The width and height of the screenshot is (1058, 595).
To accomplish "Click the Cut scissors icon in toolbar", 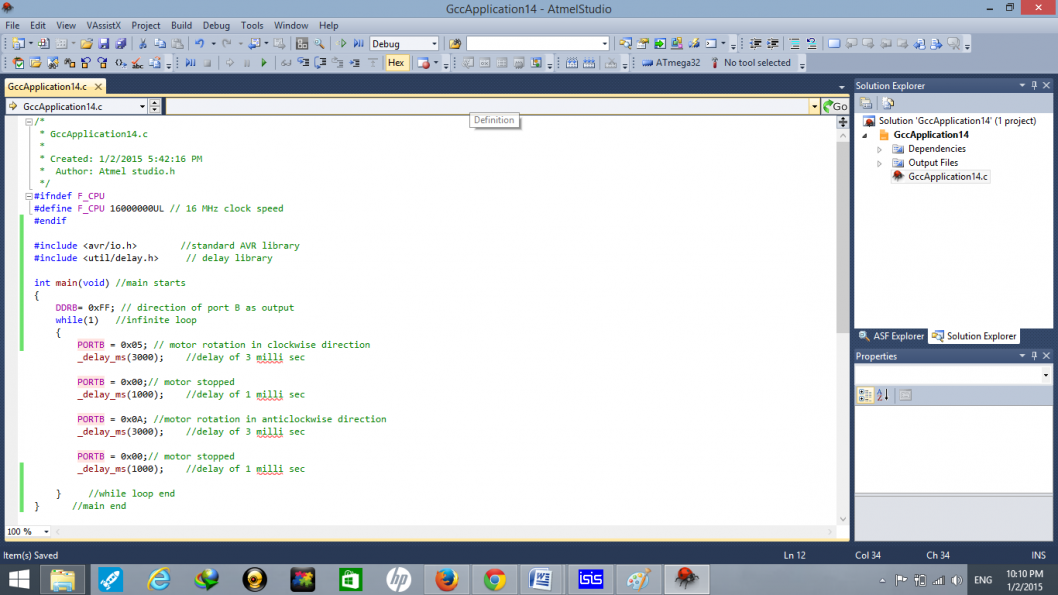I will coord(144,44).
